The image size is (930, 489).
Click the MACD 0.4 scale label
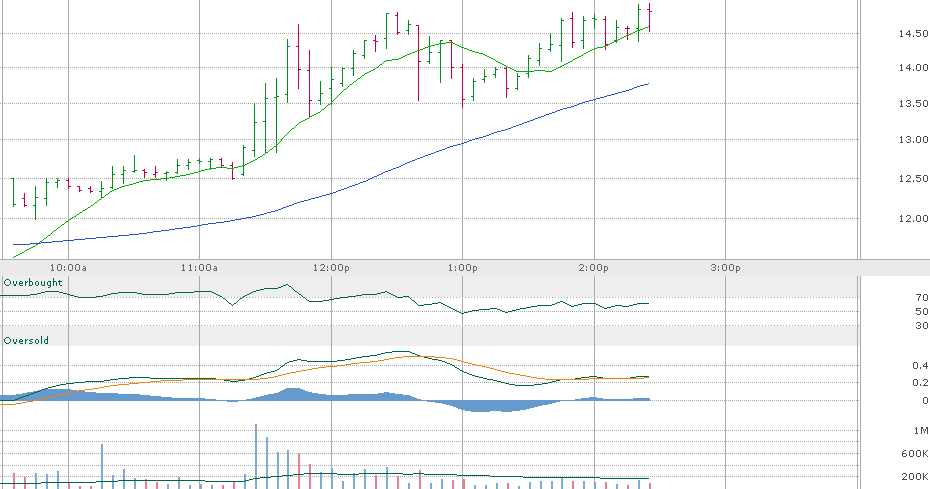pos(920,366)
